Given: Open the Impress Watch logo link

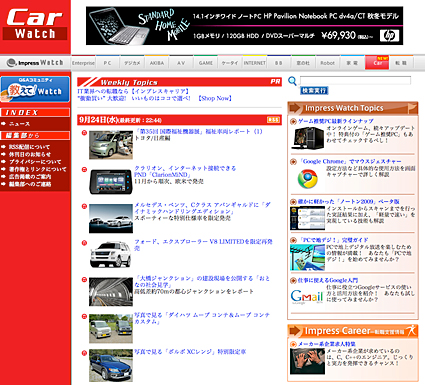Looking at the screenshot, I should (35, 63).
